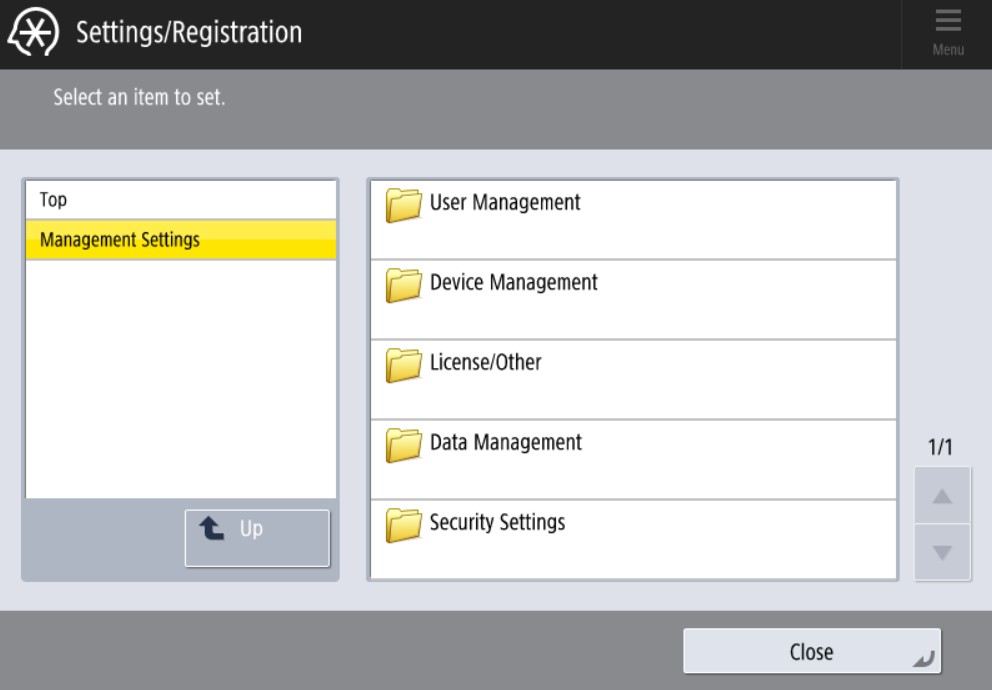Open the hamburger Menu icon
Screen dimensions: 992x690
point(947,26)
